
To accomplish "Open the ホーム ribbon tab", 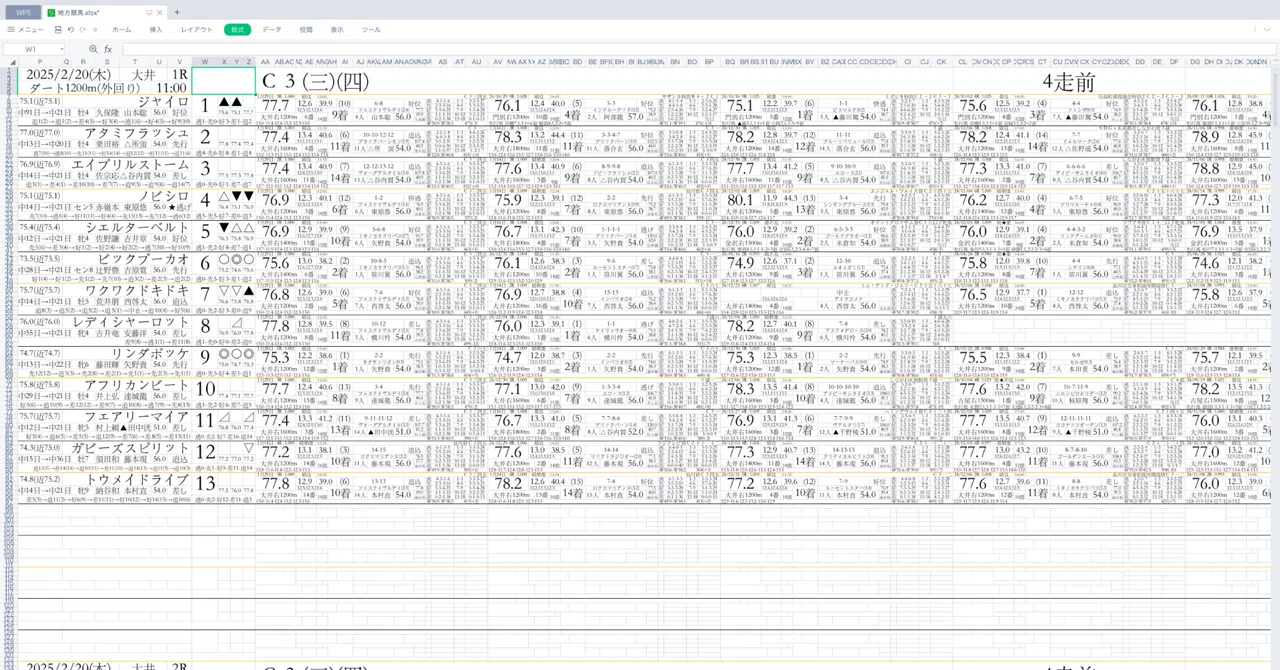I will (x=121, y=30).
